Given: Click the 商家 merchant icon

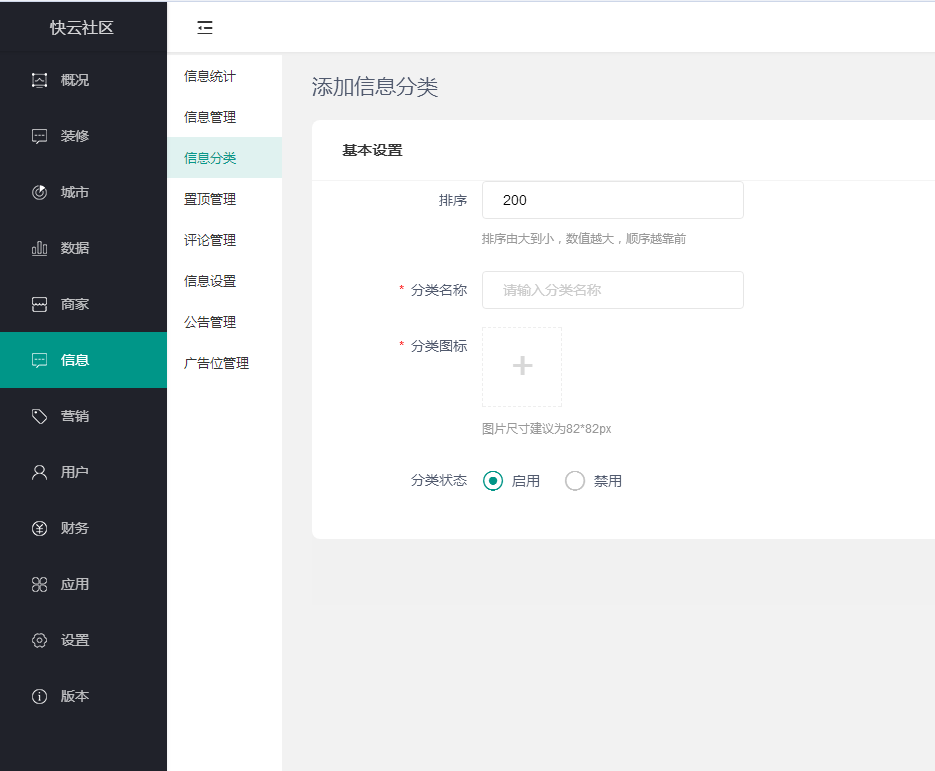Looking at the screenshot, I should click(x=40, y=304).
